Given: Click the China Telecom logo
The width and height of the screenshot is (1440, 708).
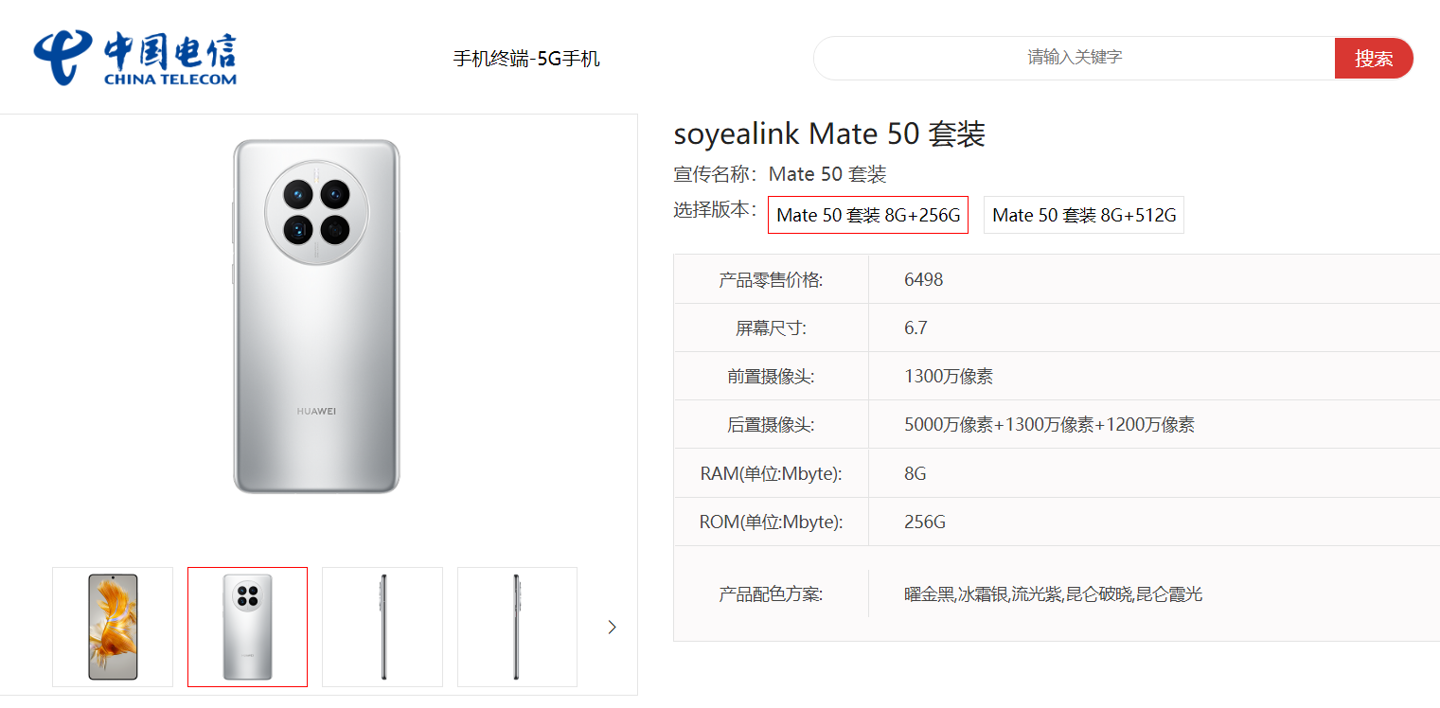Looking at the screenshot, I should tap(135, 58).
